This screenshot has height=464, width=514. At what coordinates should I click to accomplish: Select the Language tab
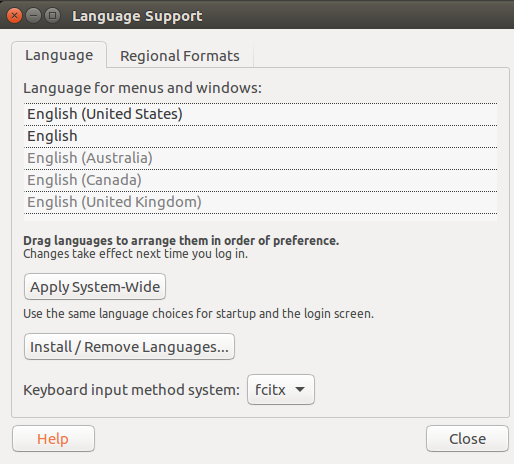(x=59, y=55)
